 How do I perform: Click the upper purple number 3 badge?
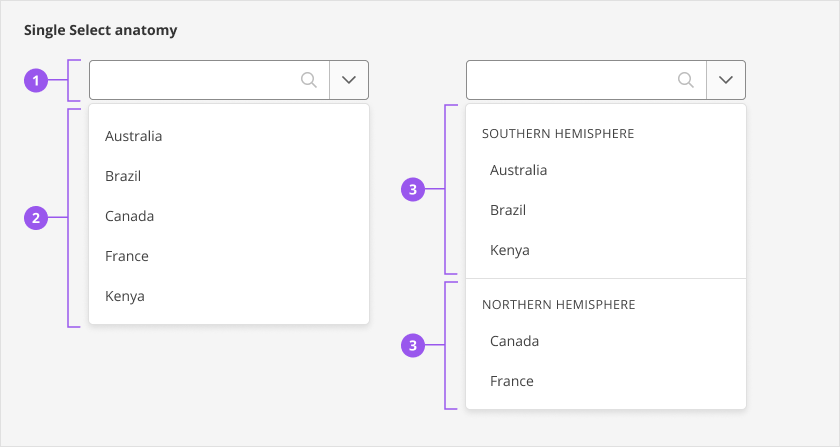pyautogui.click(x=413, y=189)
